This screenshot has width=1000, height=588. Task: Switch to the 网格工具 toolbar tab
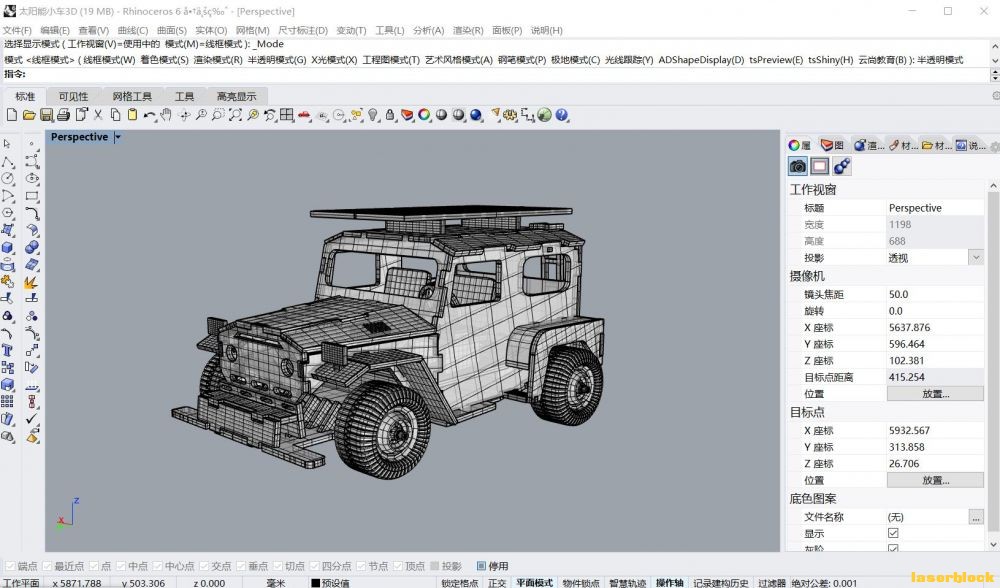[132, 96]
